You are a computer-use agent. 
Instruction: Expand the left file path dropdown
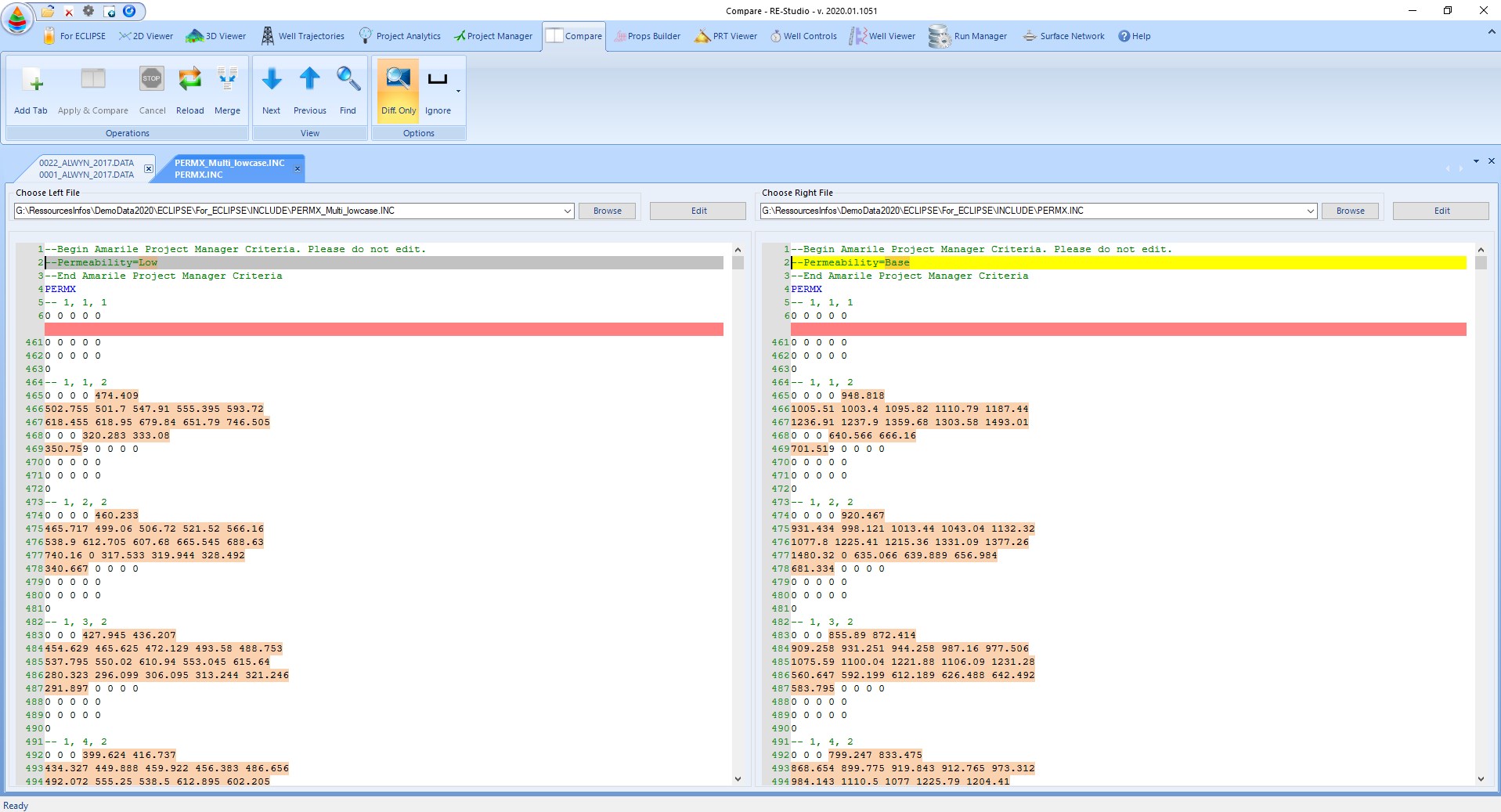(x=568, y=211)
